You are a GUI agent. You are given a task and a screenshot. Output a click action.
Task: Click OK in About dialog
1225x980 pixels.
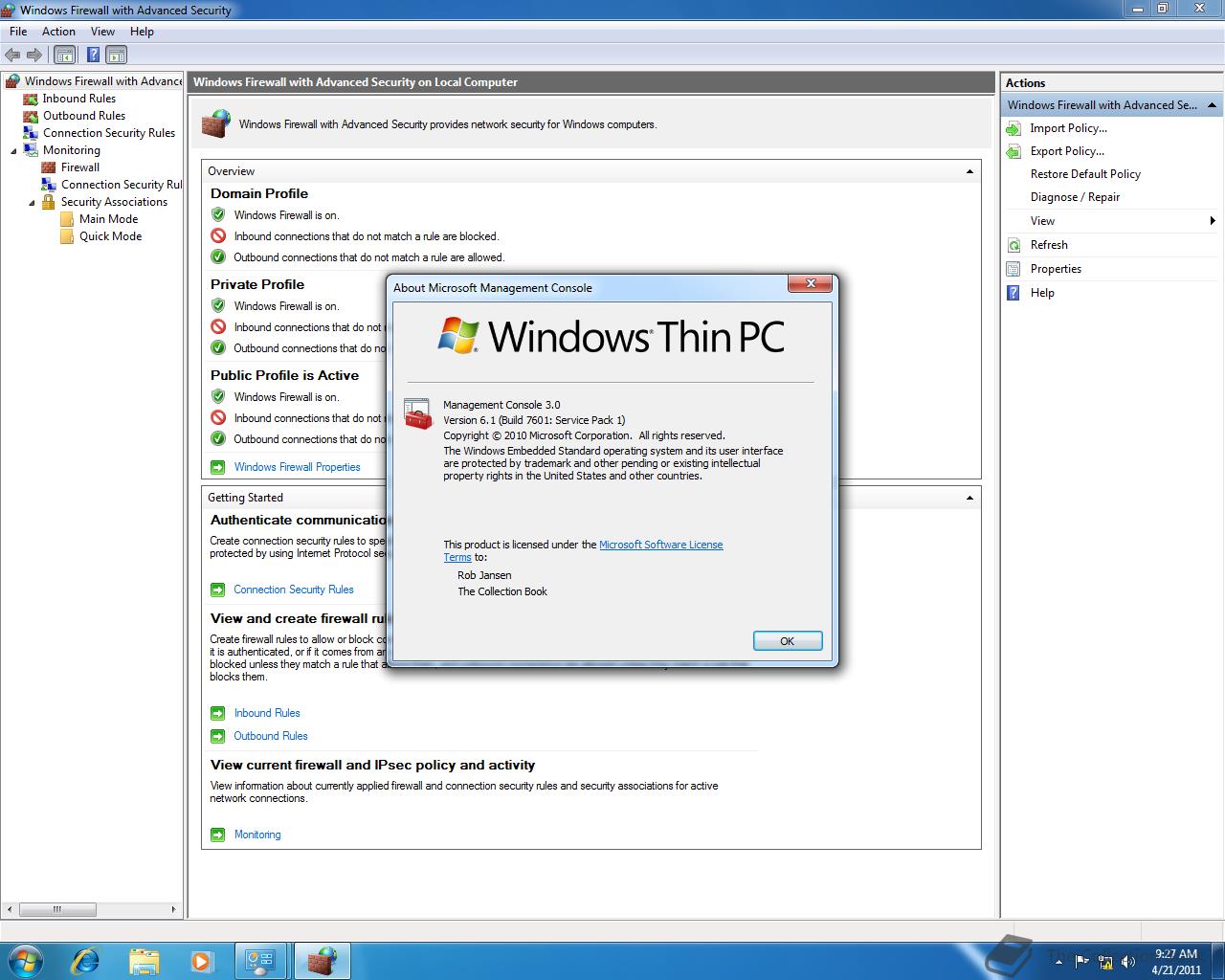coord(788,641)
